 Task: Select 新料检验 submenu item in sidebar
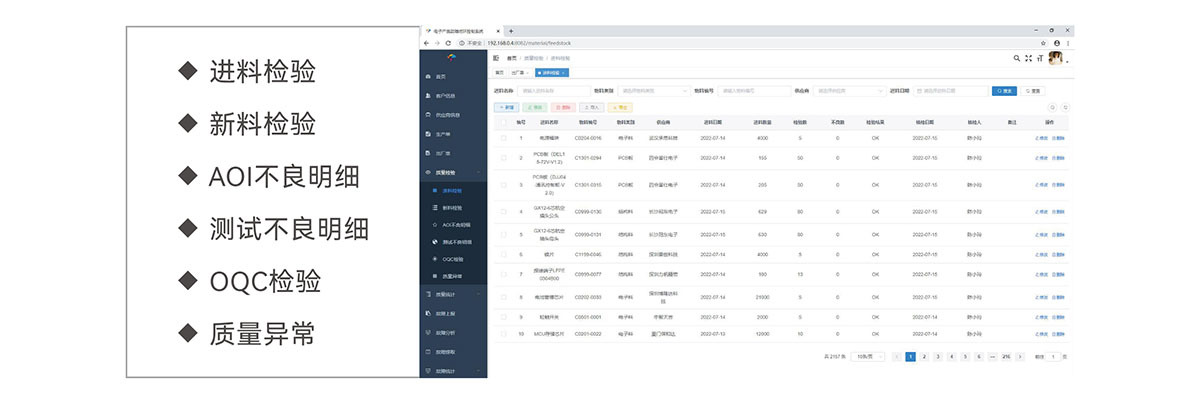[x=452, y=207]
